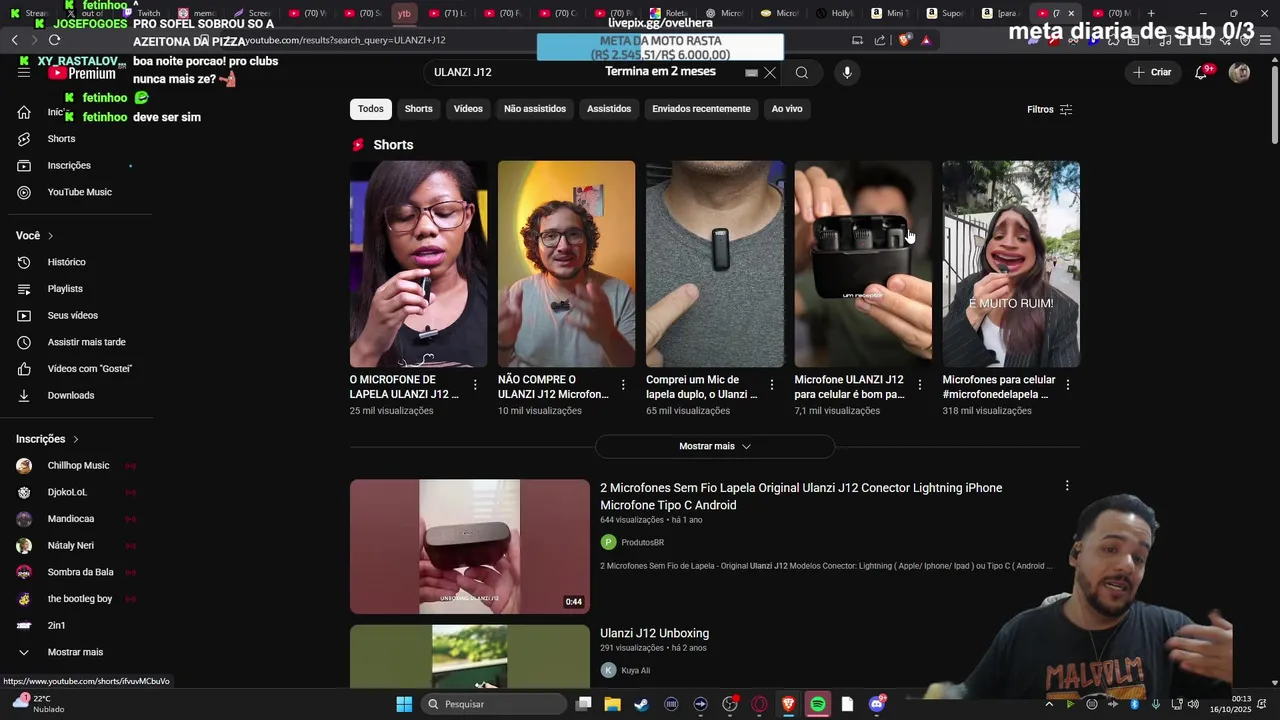Open File Explorer from taskbar

612,704
